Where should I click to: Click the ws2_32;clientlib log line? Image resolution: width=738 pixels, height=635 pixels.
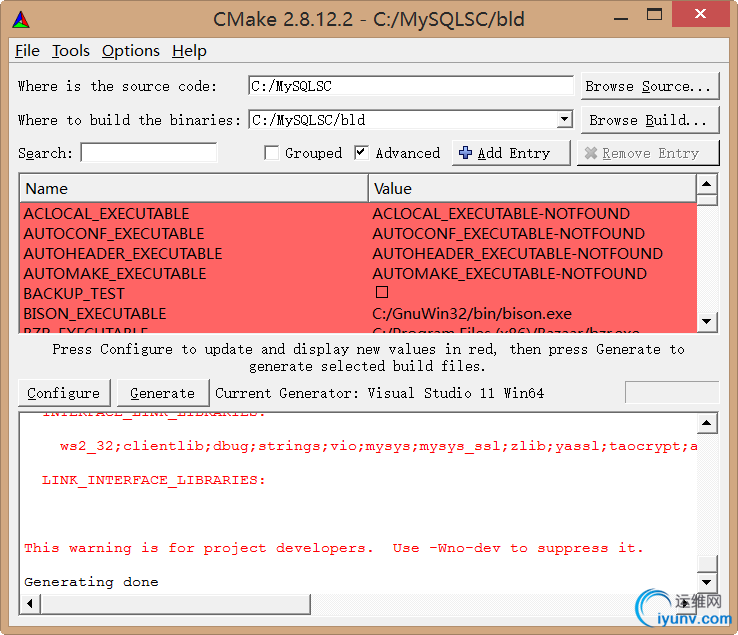[x=378, y=446]
